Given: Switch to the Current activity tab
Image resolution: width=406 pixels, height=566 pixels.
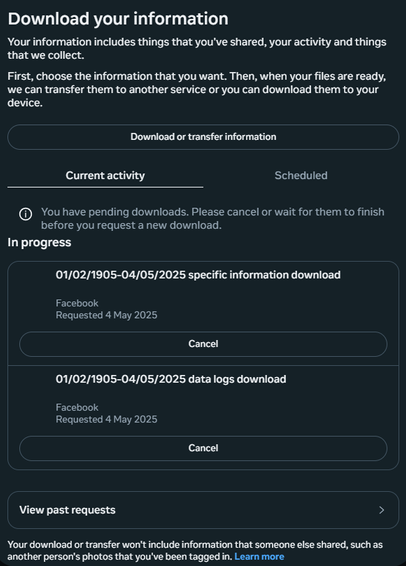Looking at the screenshot, I should (x=105, y=176).
